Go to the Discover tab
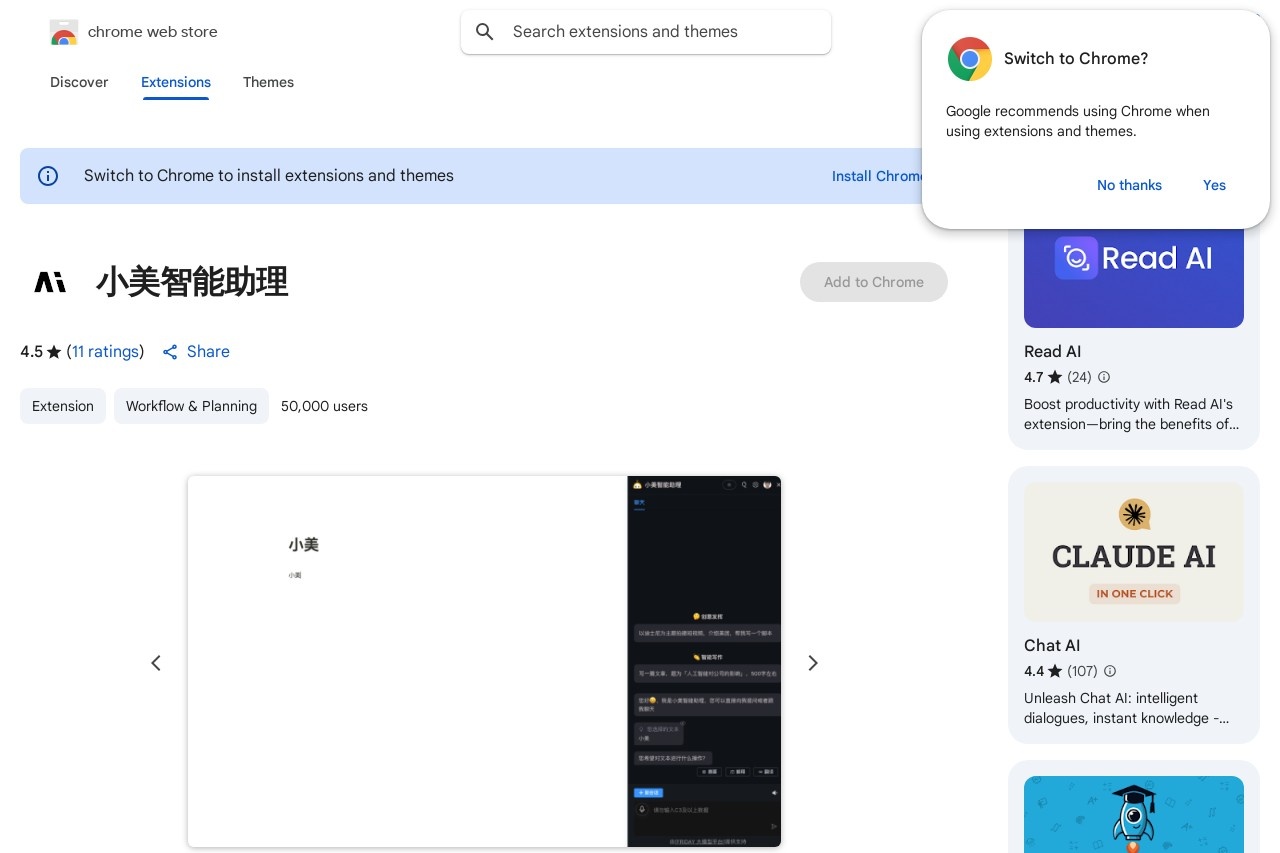 [x=79, y=82]
